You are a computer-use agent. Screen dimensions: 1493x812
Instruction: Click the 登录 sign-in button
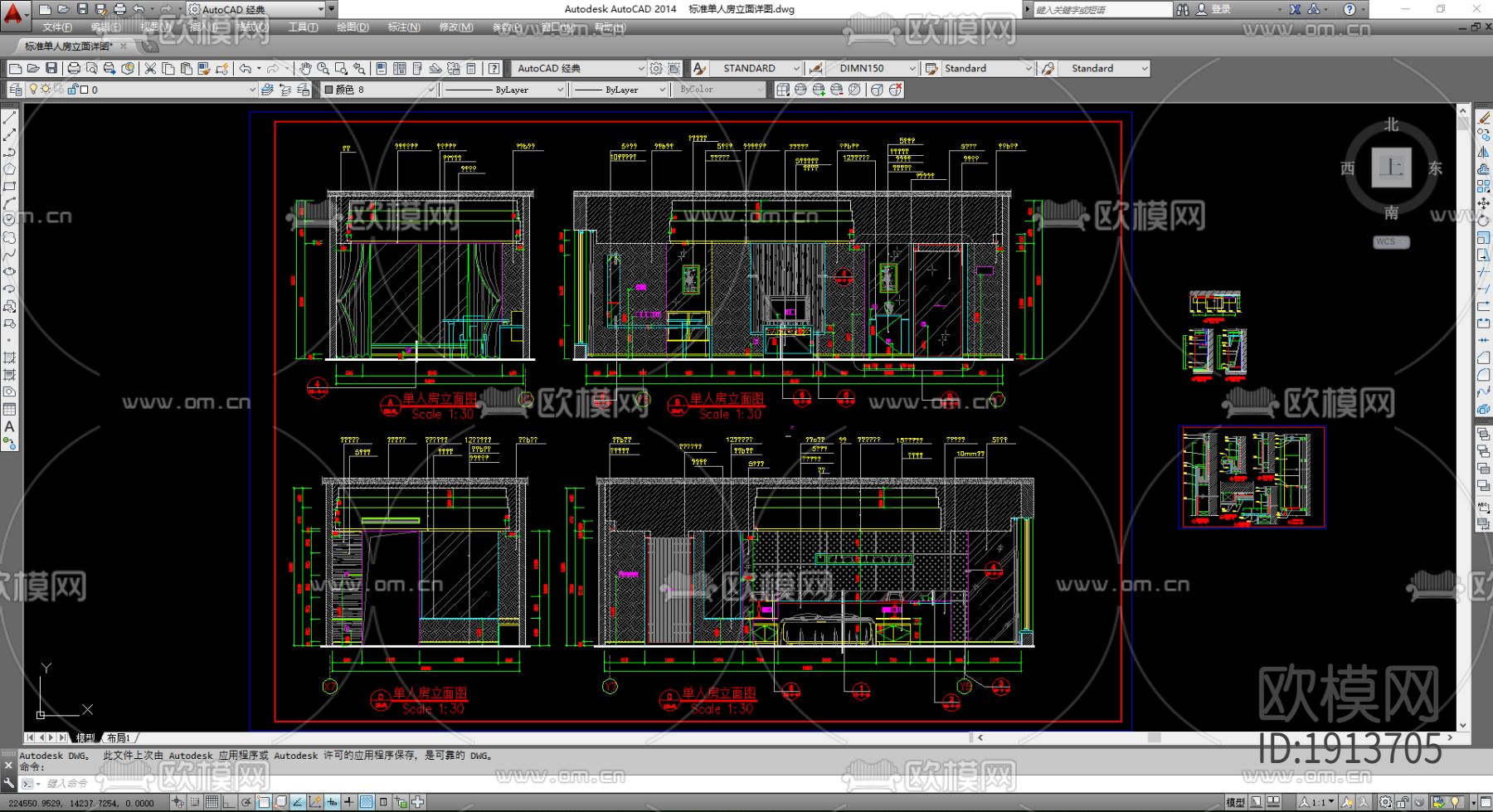point(1220,9)
